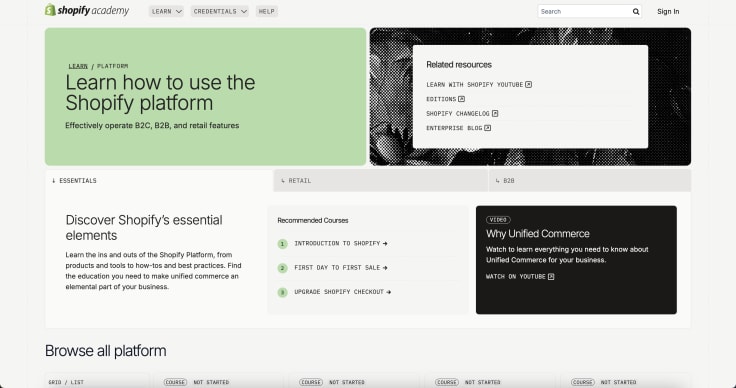Click the Discover Shopify's essential elements heading
Viewport: 736px width, 388px height.
coord(144,228)
